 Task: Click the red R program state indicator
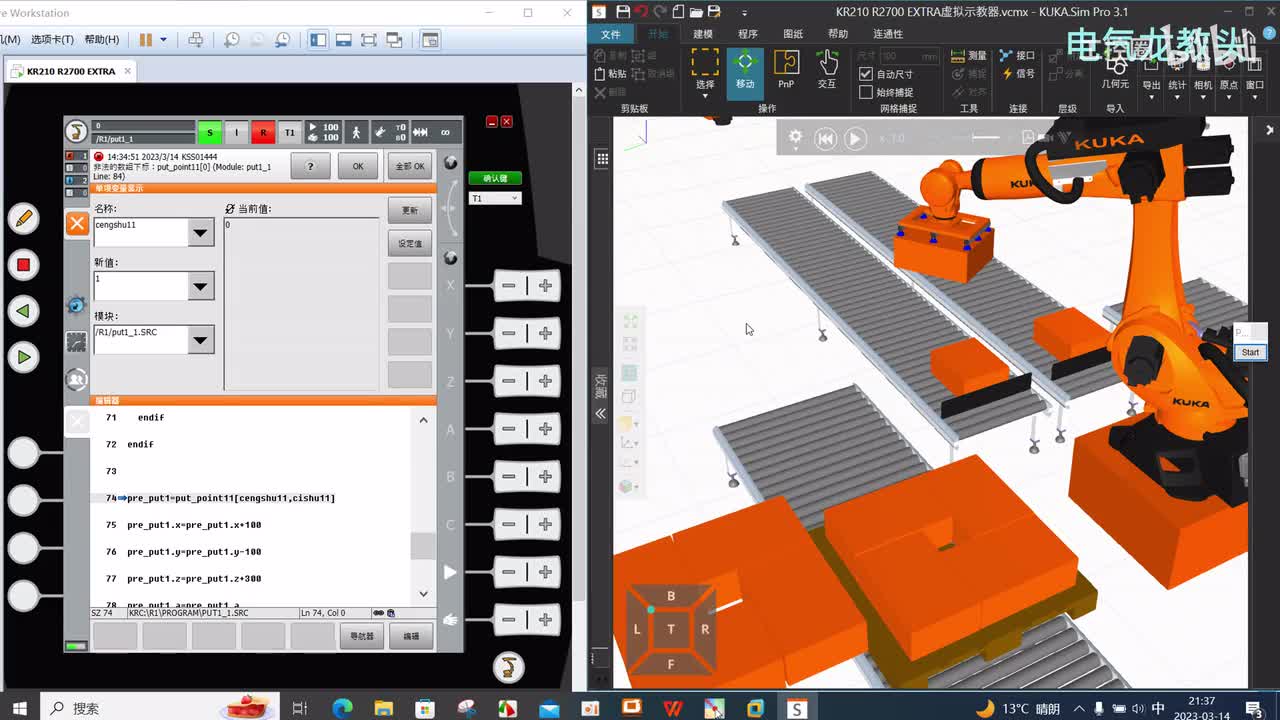pyautogui.click(x=263, y=132)
